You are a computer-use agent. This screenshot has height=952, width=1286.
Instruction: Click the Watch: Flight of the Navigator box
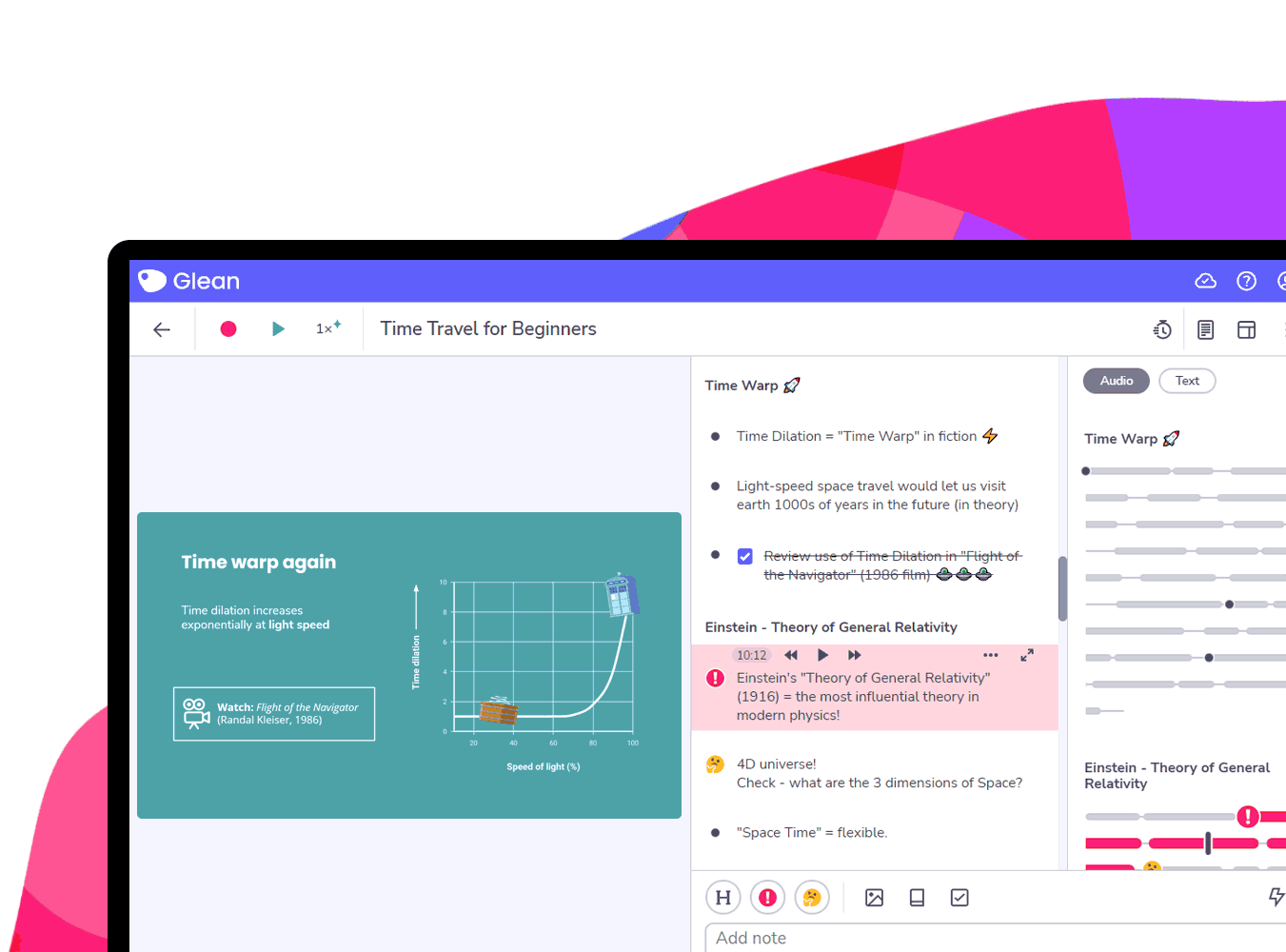click(x=274, y=714)
